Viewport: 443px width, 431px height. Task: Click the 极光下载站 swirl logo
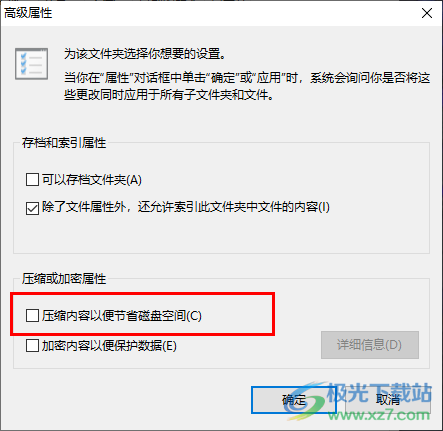coord(305,402)
